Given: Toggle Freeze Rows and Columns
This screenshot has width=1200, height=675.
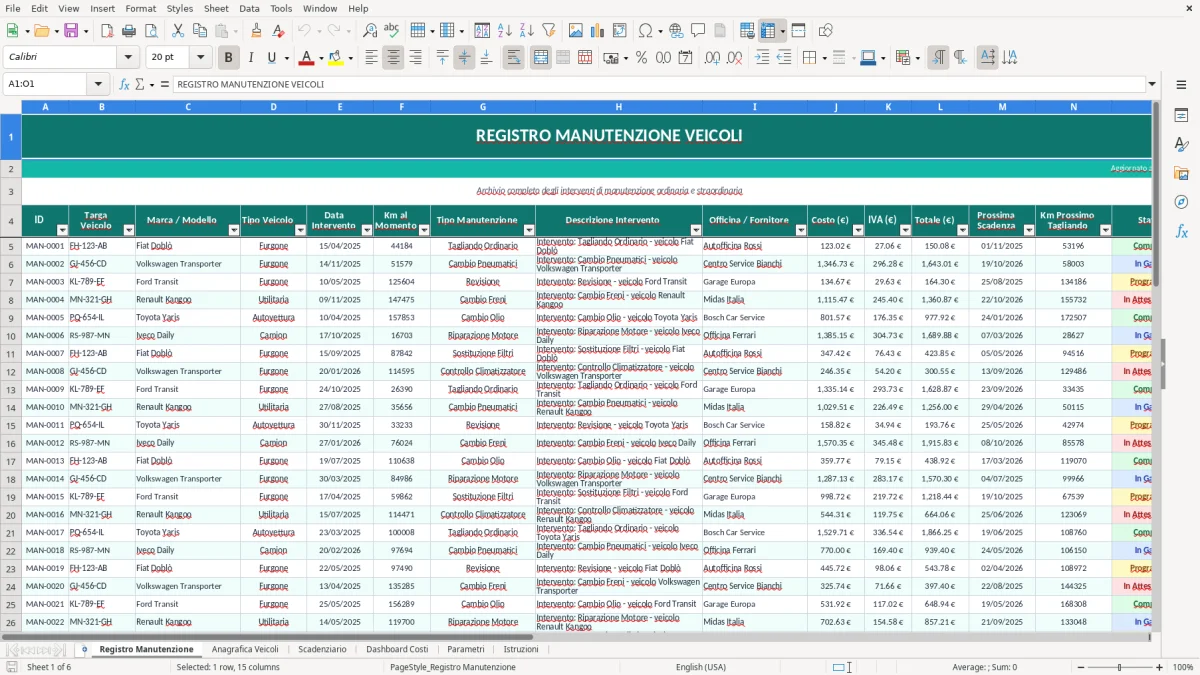Looking at the screenshot, I should [768, 31].
